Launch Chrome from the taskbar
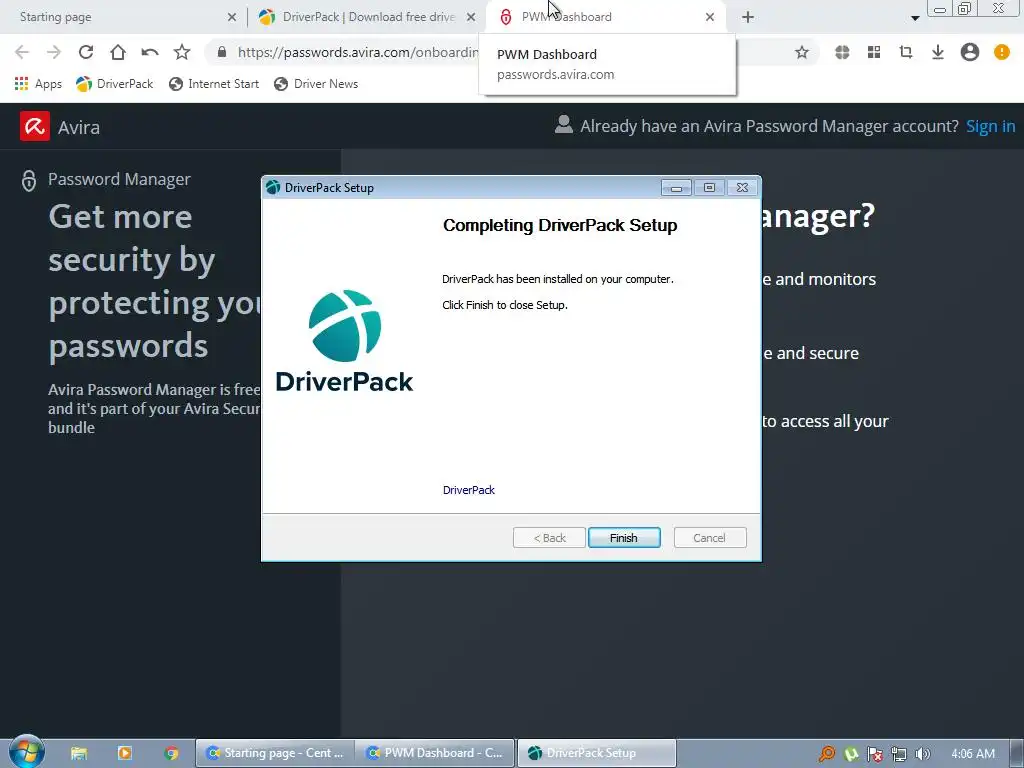The height and width of the screenshot is (768, 1024). click(171, 753)
